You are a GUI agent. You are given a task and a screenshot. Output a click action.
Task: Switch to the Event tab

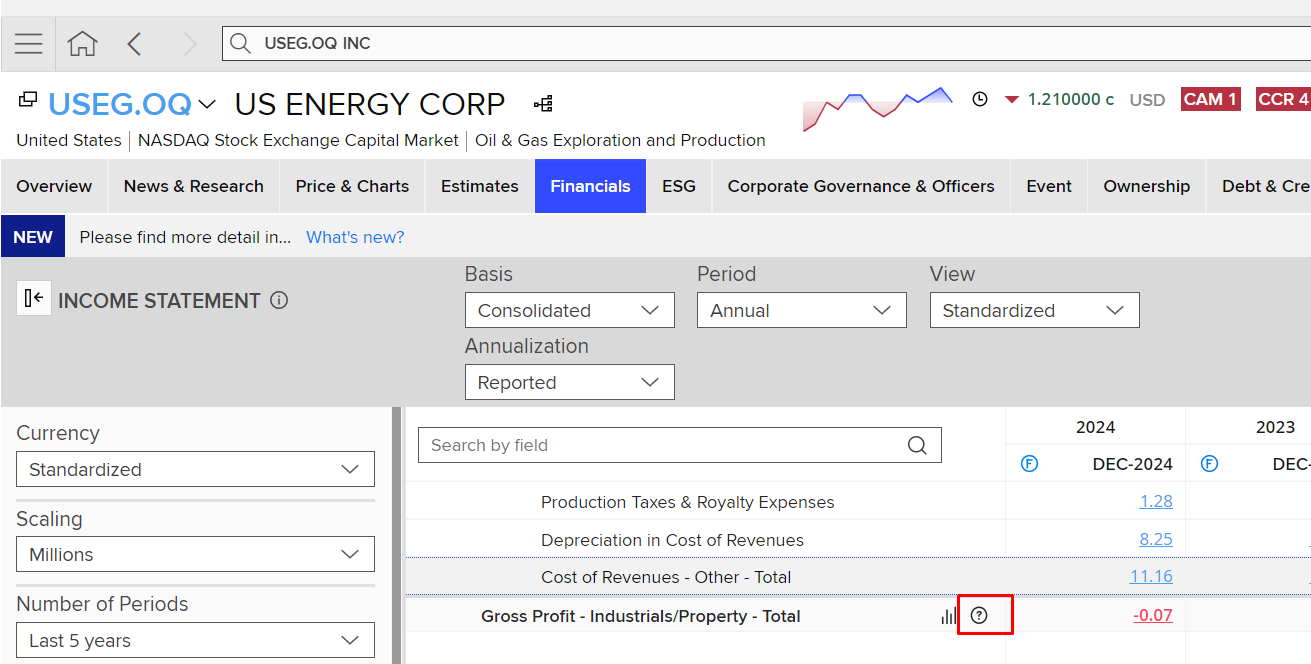pos(1049,186)
